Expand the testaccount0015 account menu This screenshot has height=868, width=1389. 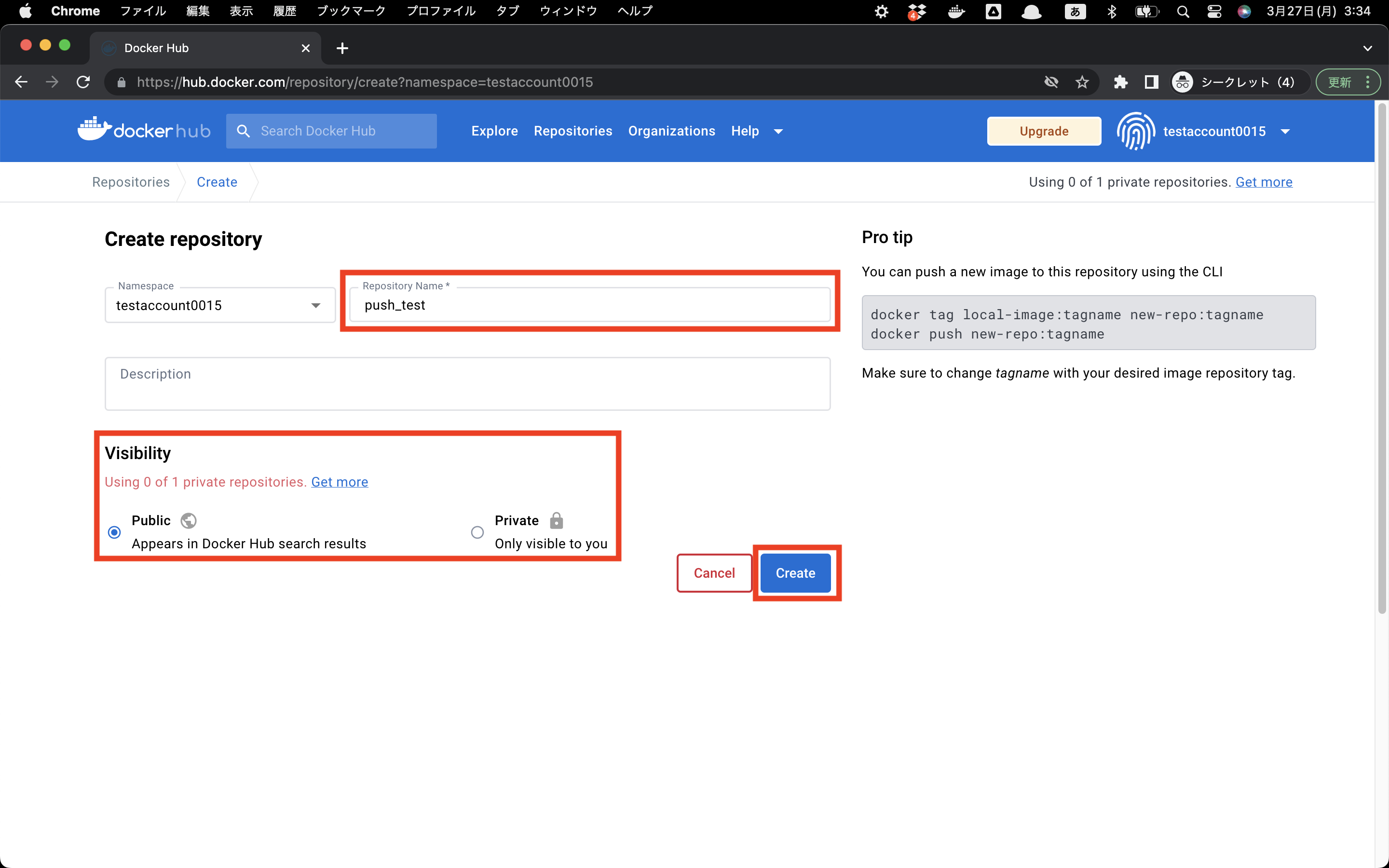[1285, 132]
